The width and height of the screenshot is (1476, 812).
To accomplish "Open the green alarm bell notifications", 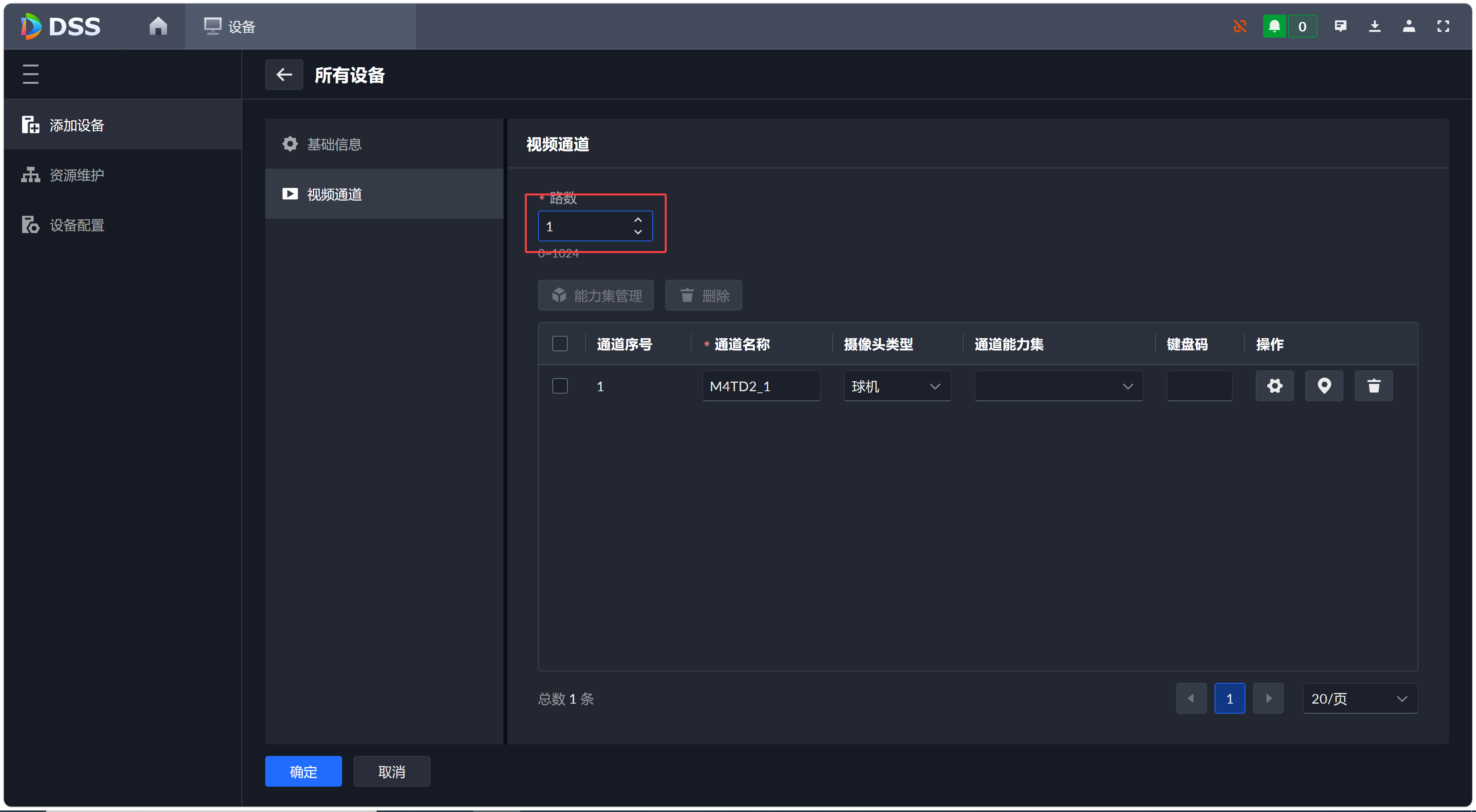I will [x=1274, y=27].
